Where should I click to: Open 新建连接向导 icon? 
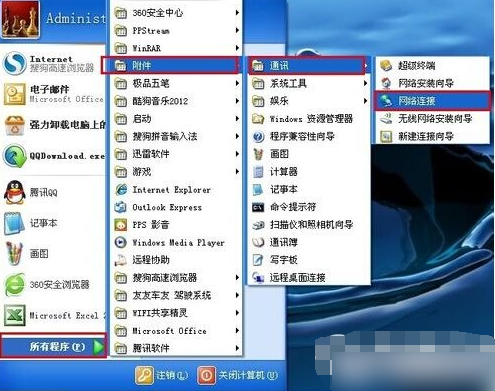386,136
